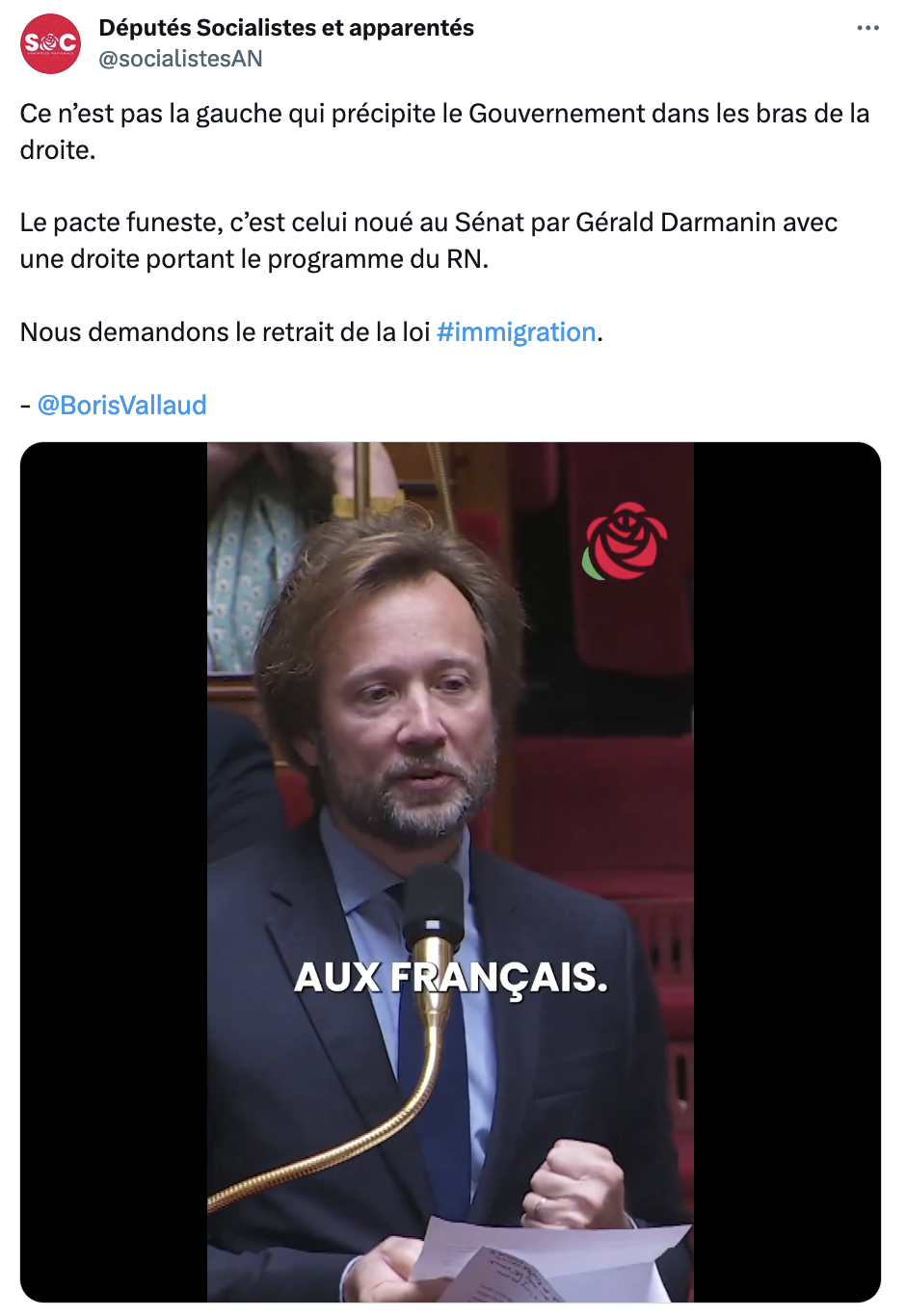Play the video of the speaker
The height and width of the screenshot is (1316, 906).
point(450,872)
